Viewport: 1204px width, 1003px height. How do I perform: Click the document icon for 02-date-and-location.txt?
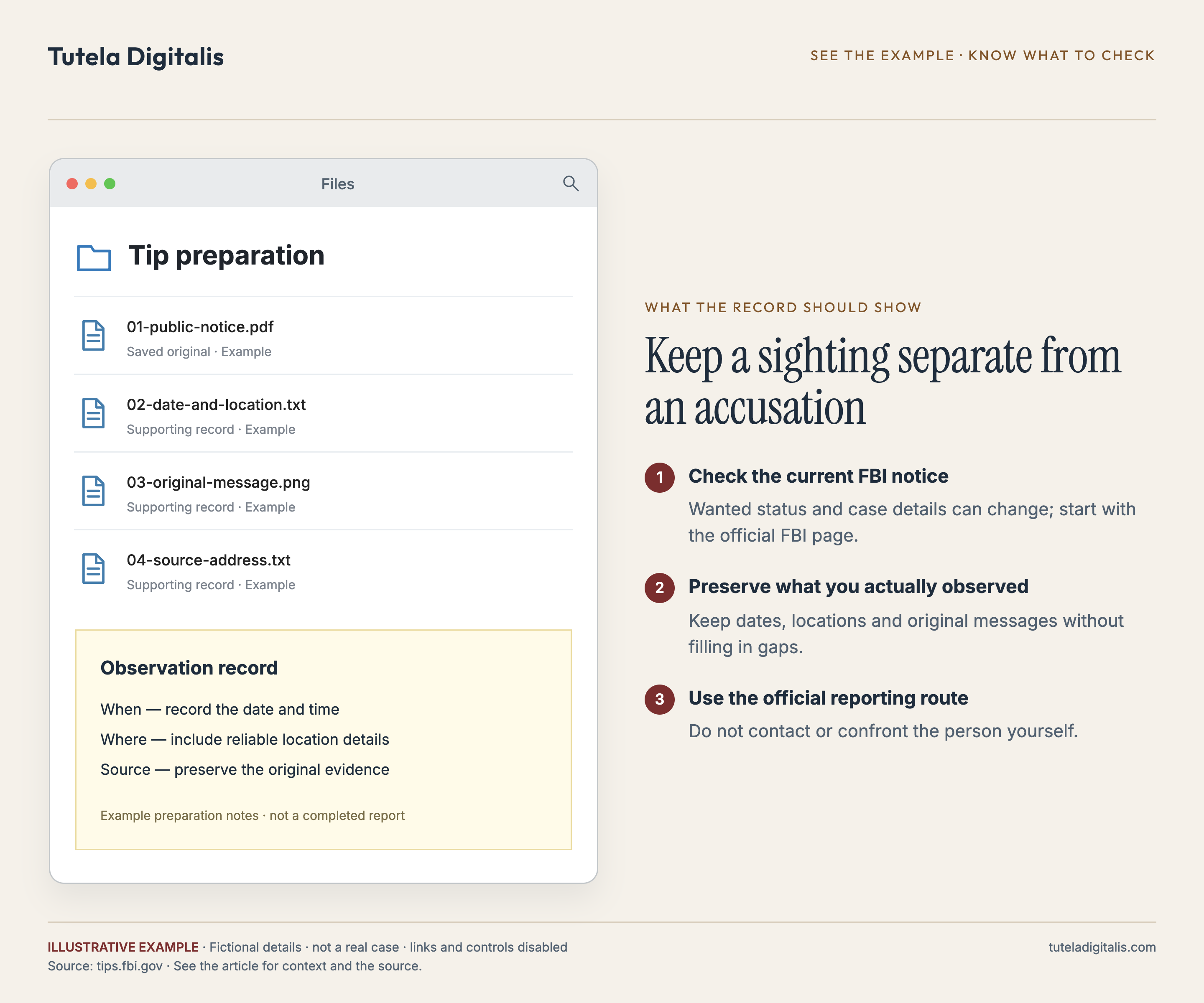click(94, 413)
